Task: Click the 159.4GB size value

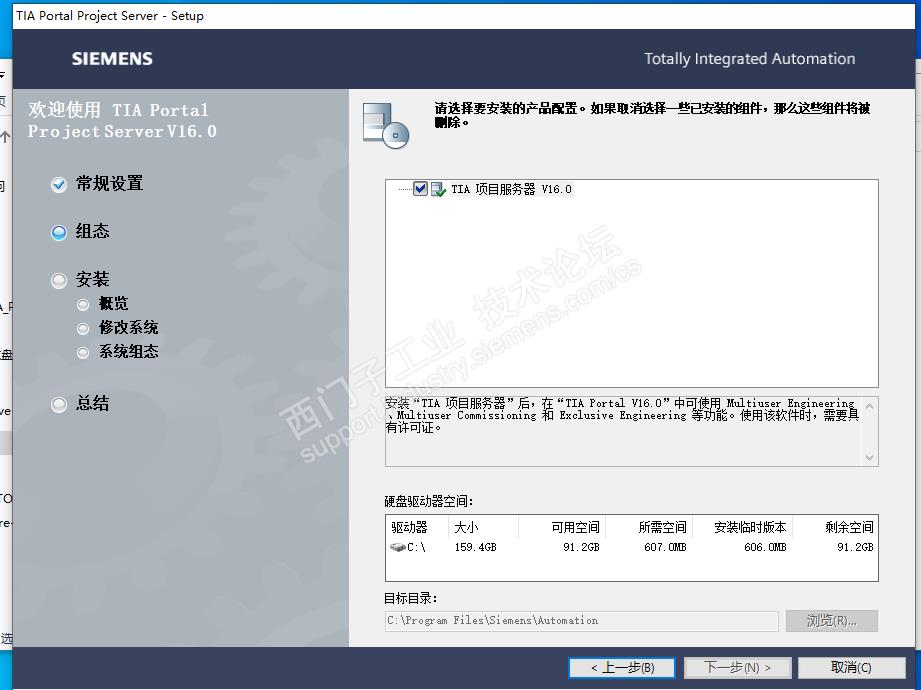Action: [x=475, y=547]
